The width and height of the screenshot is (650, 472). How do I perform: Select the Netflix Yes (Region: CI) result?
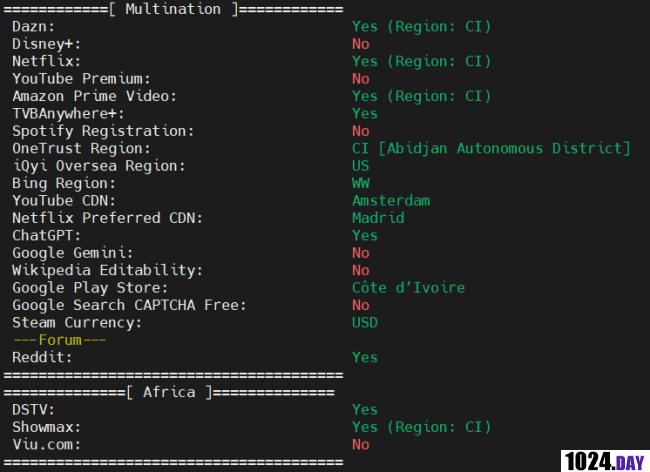tap(422, 61)
